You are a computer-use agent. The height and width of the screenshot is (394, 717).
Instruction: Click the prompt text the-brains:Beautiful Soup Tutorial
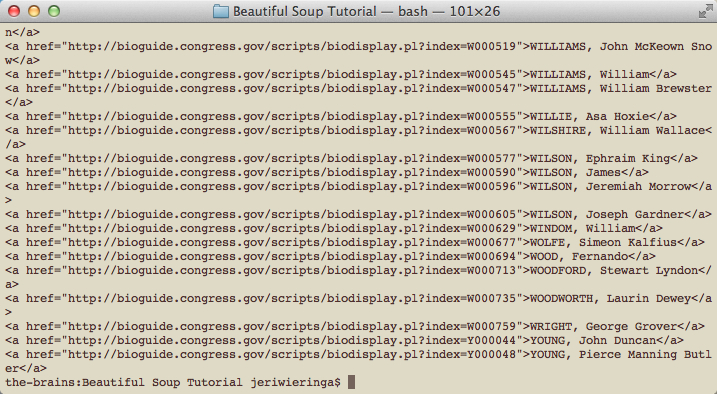[x=124, y=382]
